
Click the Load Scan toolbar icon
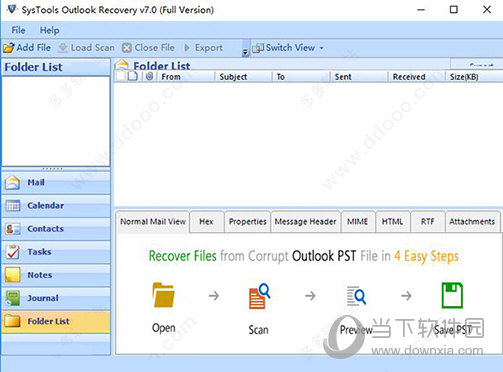63,48
